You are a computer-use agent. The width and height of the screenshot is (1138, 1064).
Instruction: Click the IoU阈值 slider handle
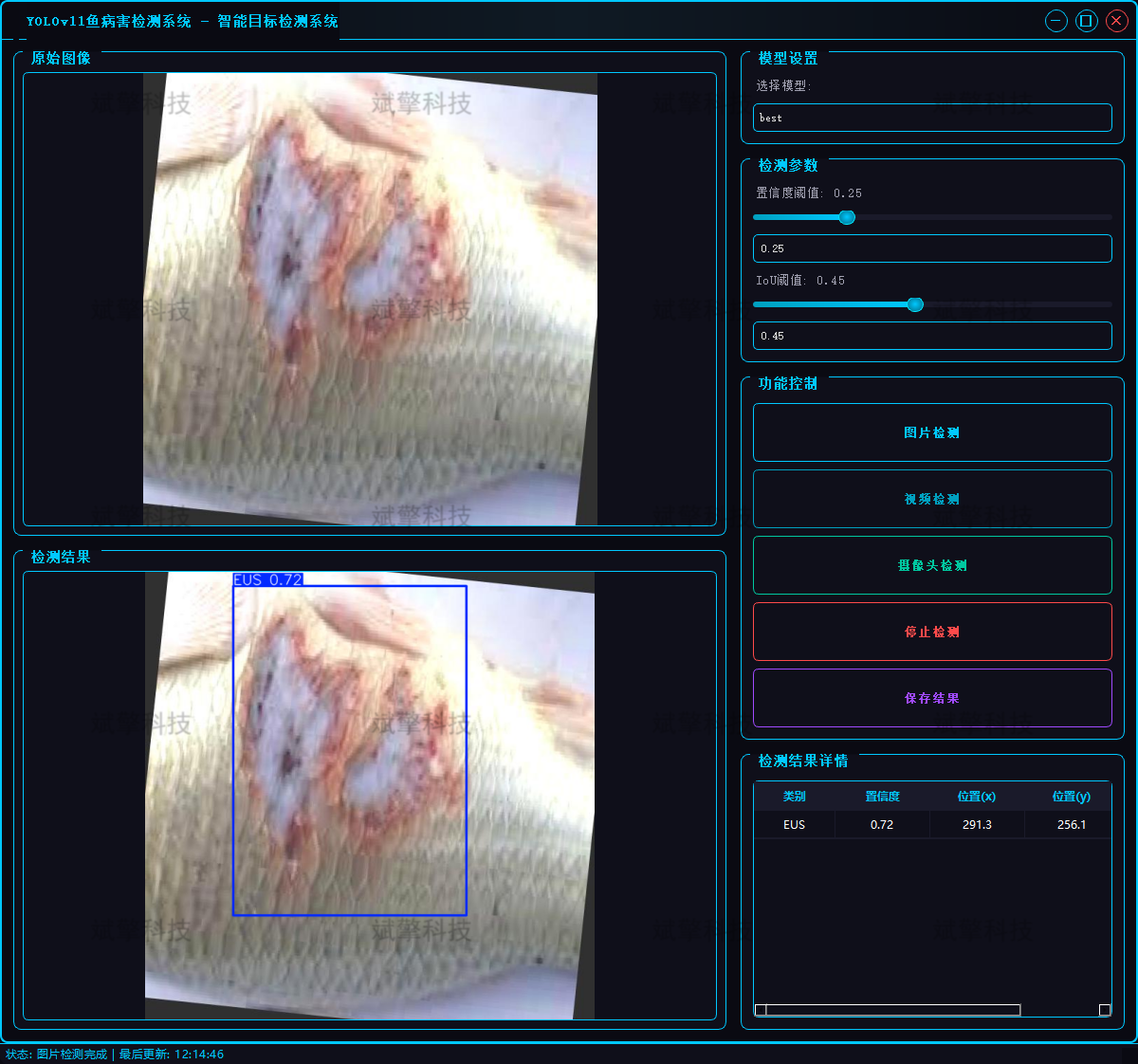(915, 304)
